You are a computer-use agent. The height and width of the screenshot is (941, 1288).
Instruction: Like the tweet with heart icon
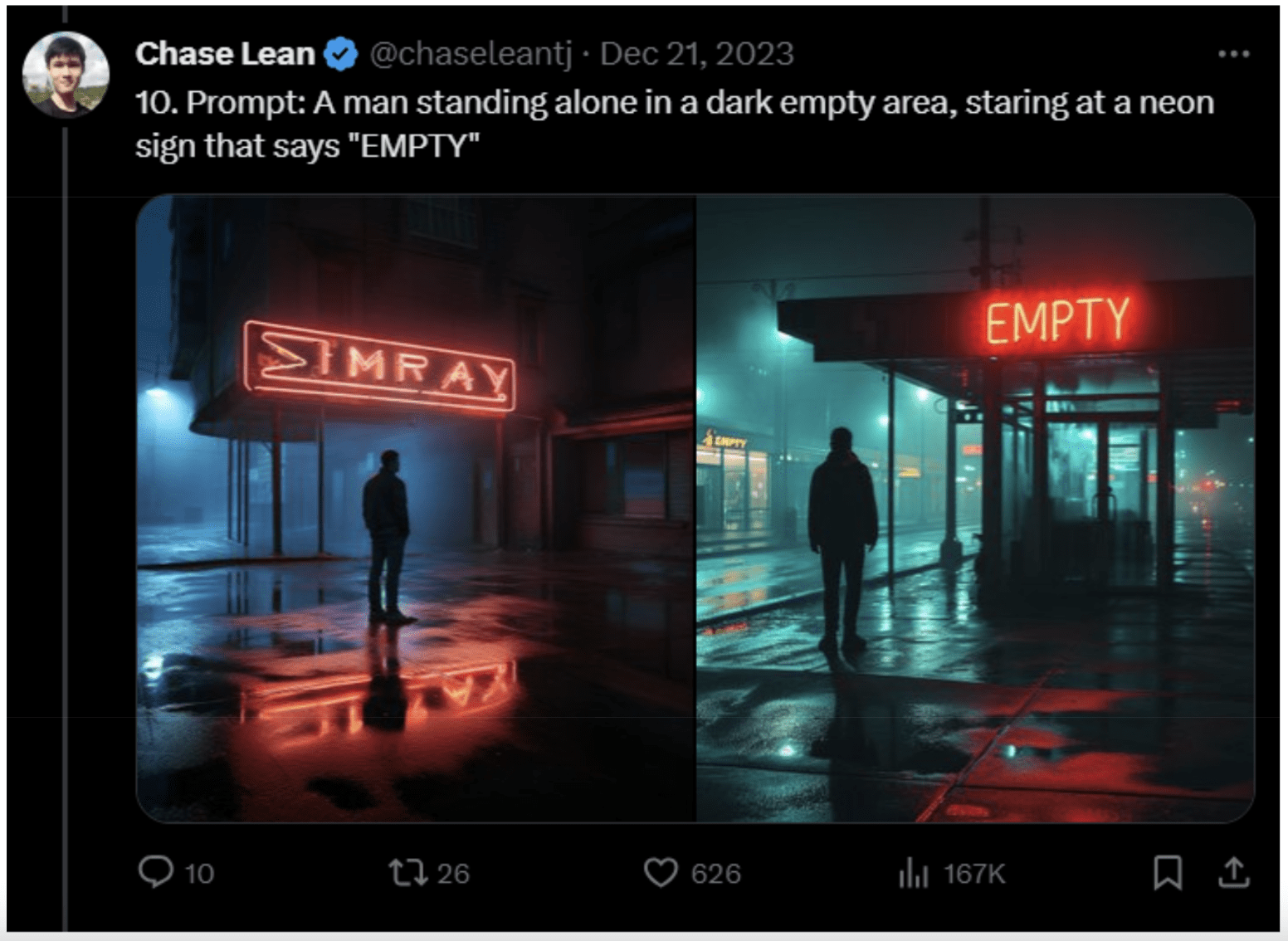[661, 872]
